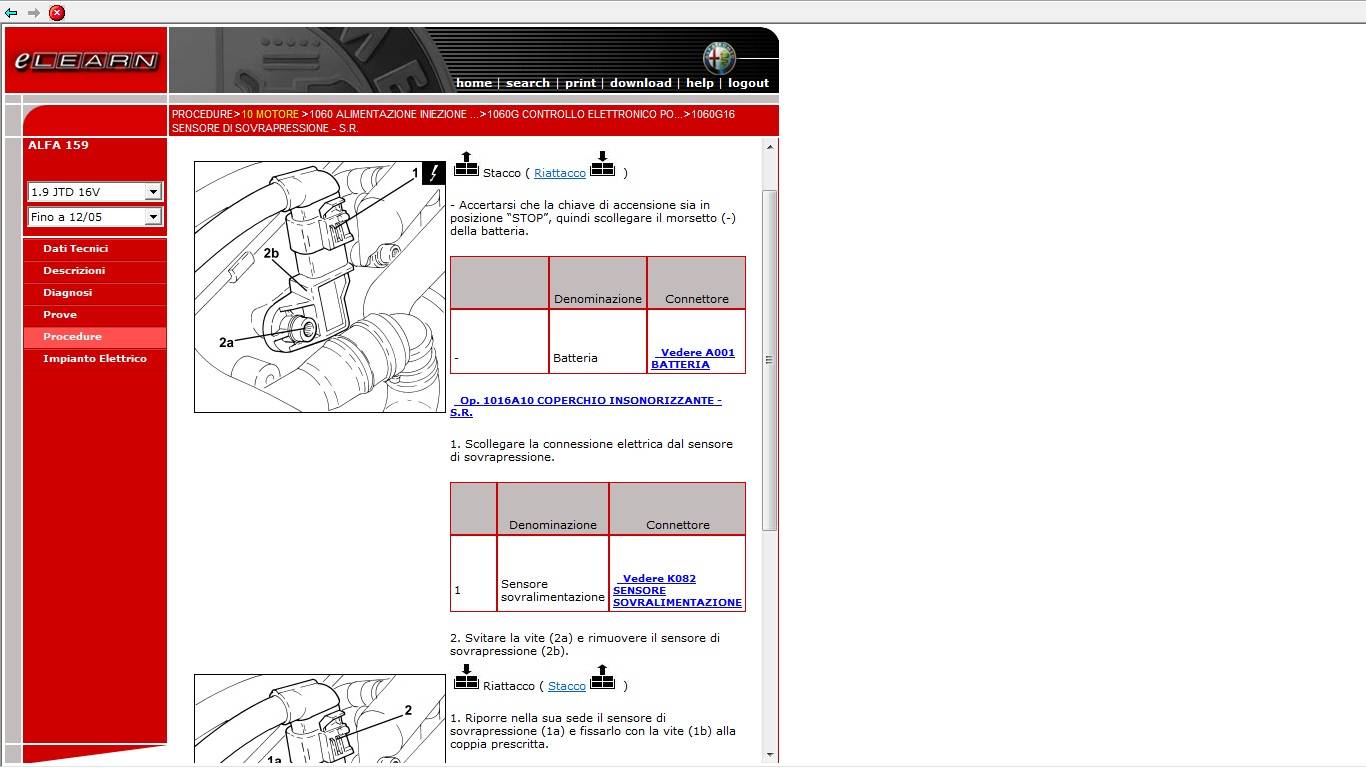
Task: Open the Diagnosi section
Action: click(x=67, y=293)
